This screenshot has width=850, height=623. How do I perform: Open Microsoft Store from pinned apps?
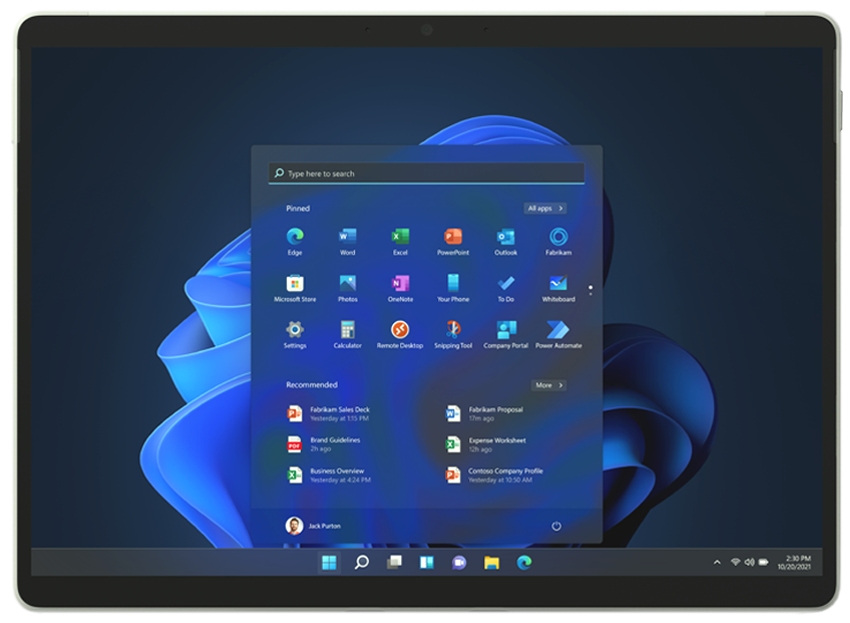pyautogui.click(x=295, y=288)
